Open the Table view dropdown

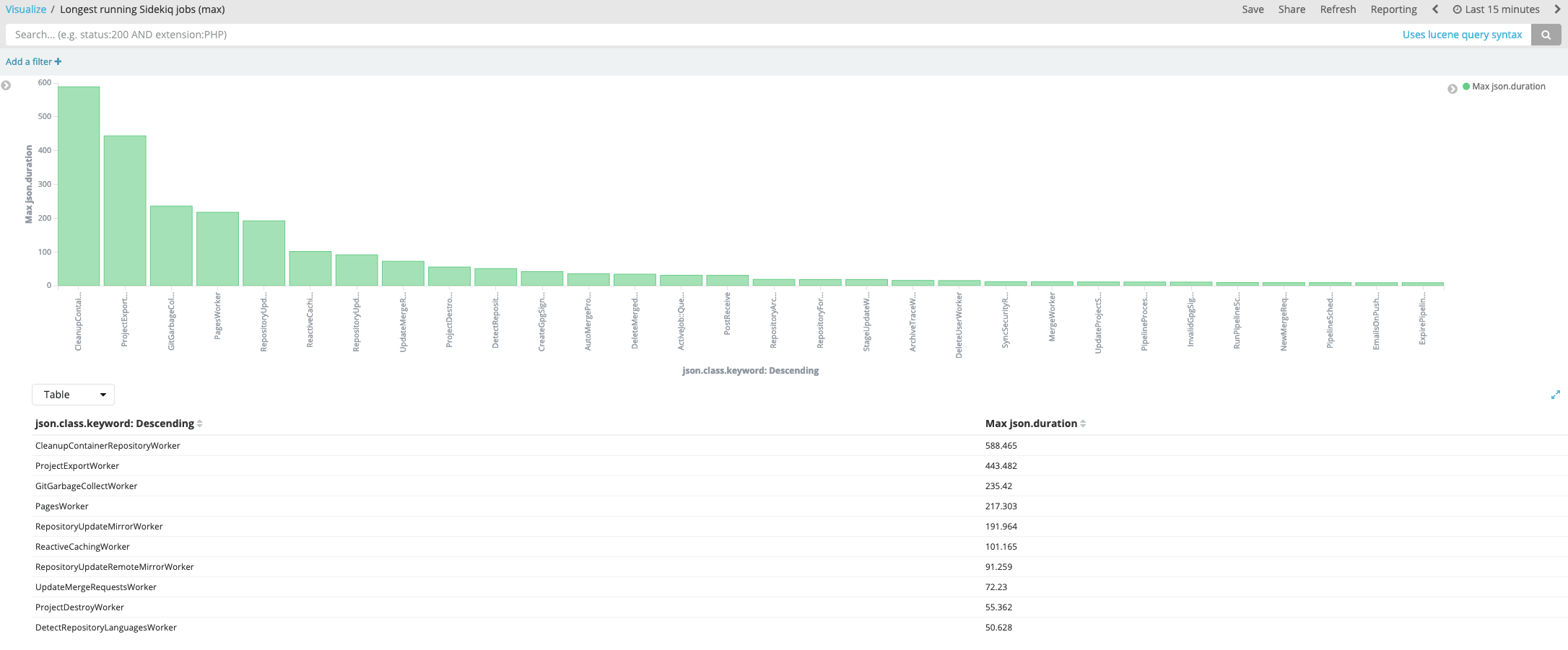pos(73,395)
